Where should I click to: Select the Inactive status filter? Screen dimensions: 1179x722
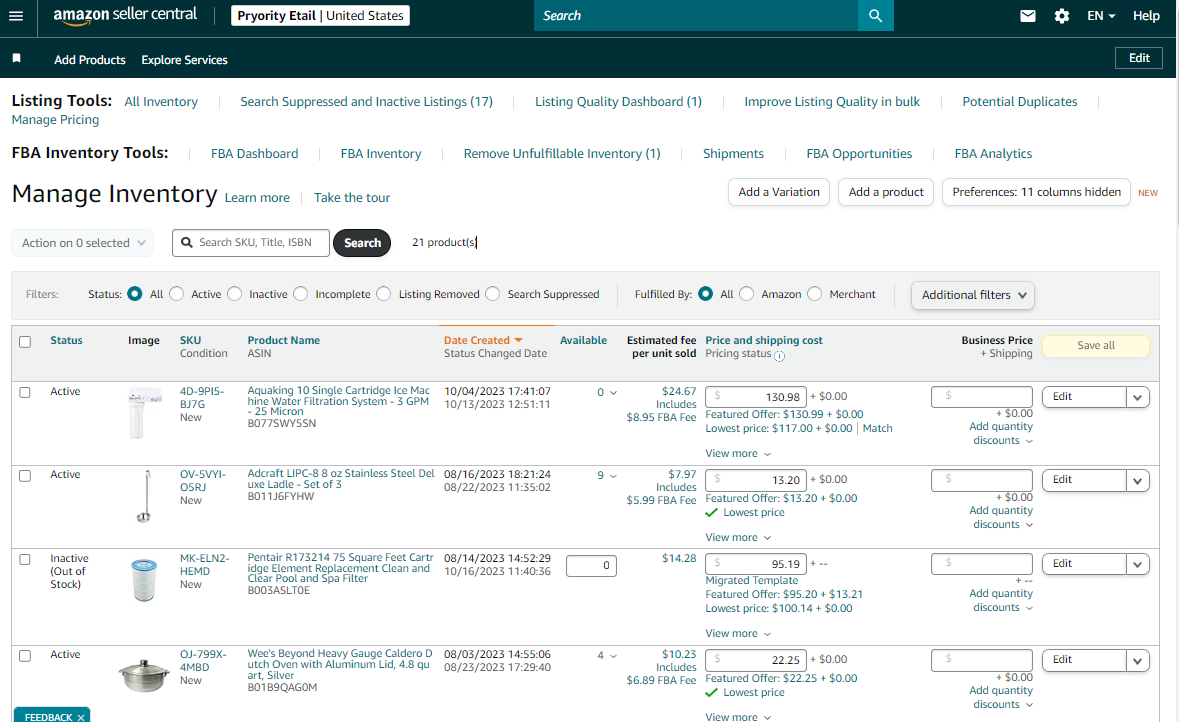[235, 294]
